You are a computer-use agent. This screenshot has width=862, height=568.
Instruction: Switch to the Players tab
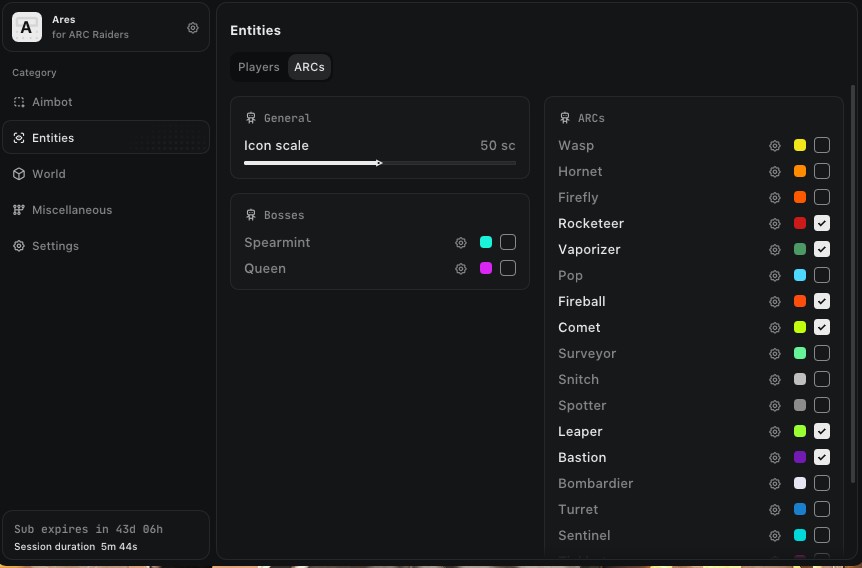click(x=258, y=67)
